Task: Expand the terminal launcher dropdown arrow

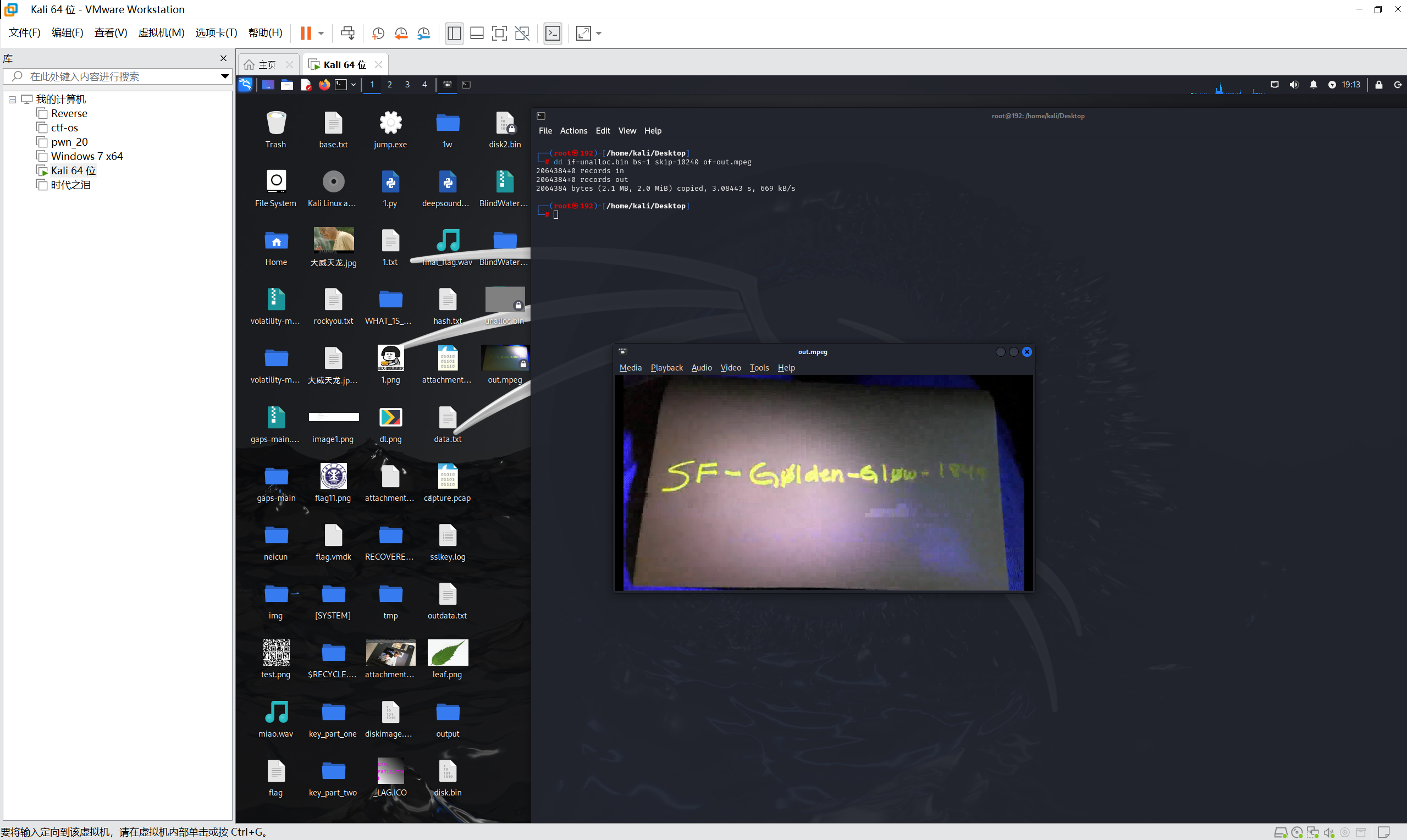Action: [x=353, y=85]
